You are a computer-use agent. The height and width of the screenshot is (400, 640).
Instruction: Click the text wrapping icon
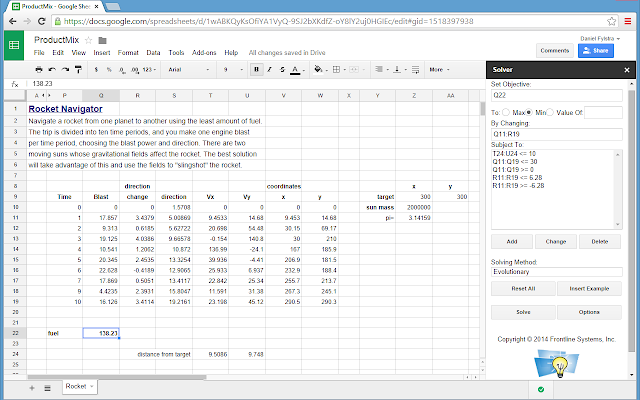tap(416, 70)
